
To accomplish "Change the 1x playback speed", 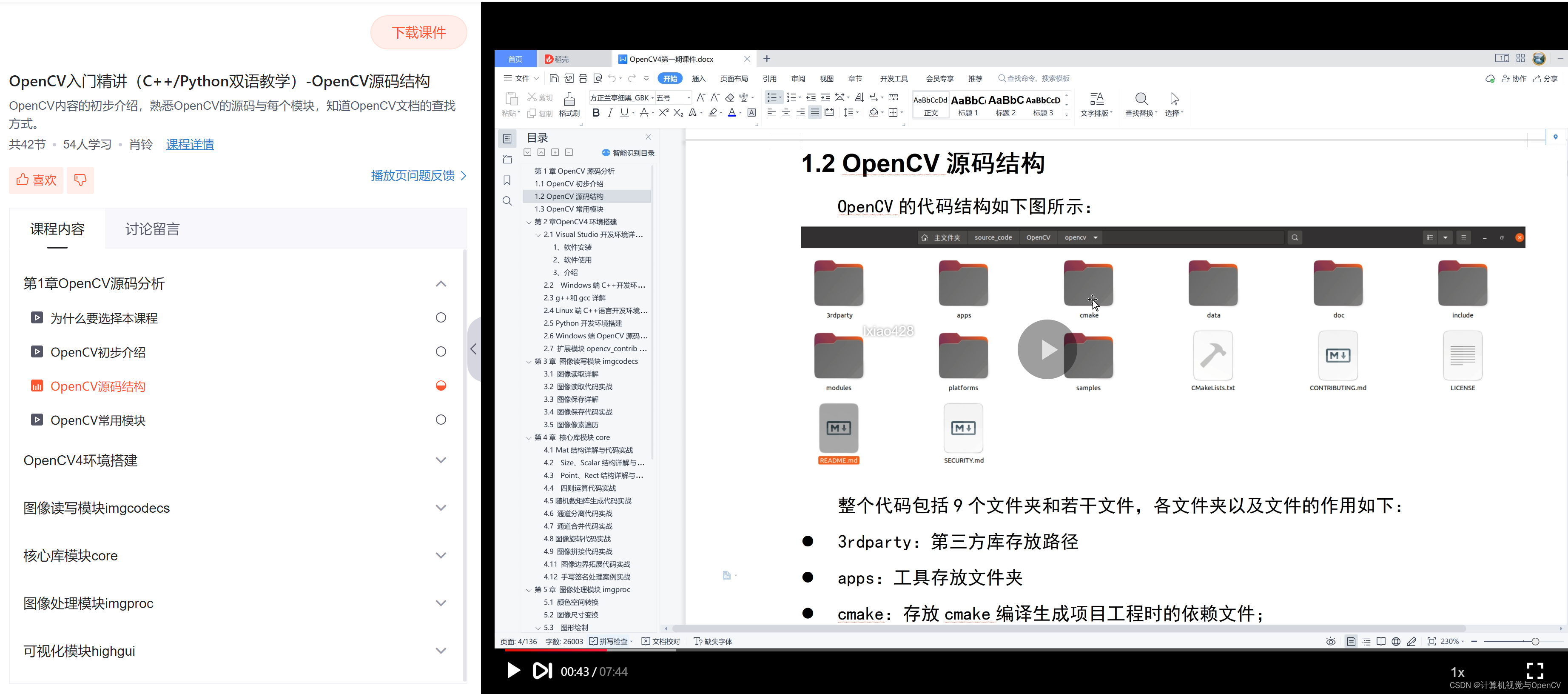I will (x=1457, y=672).
